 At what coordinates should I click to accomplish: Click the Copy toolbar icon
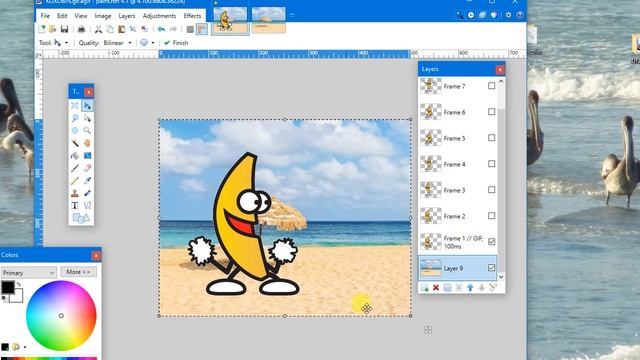pyautogui.click(x=110, y=29)
